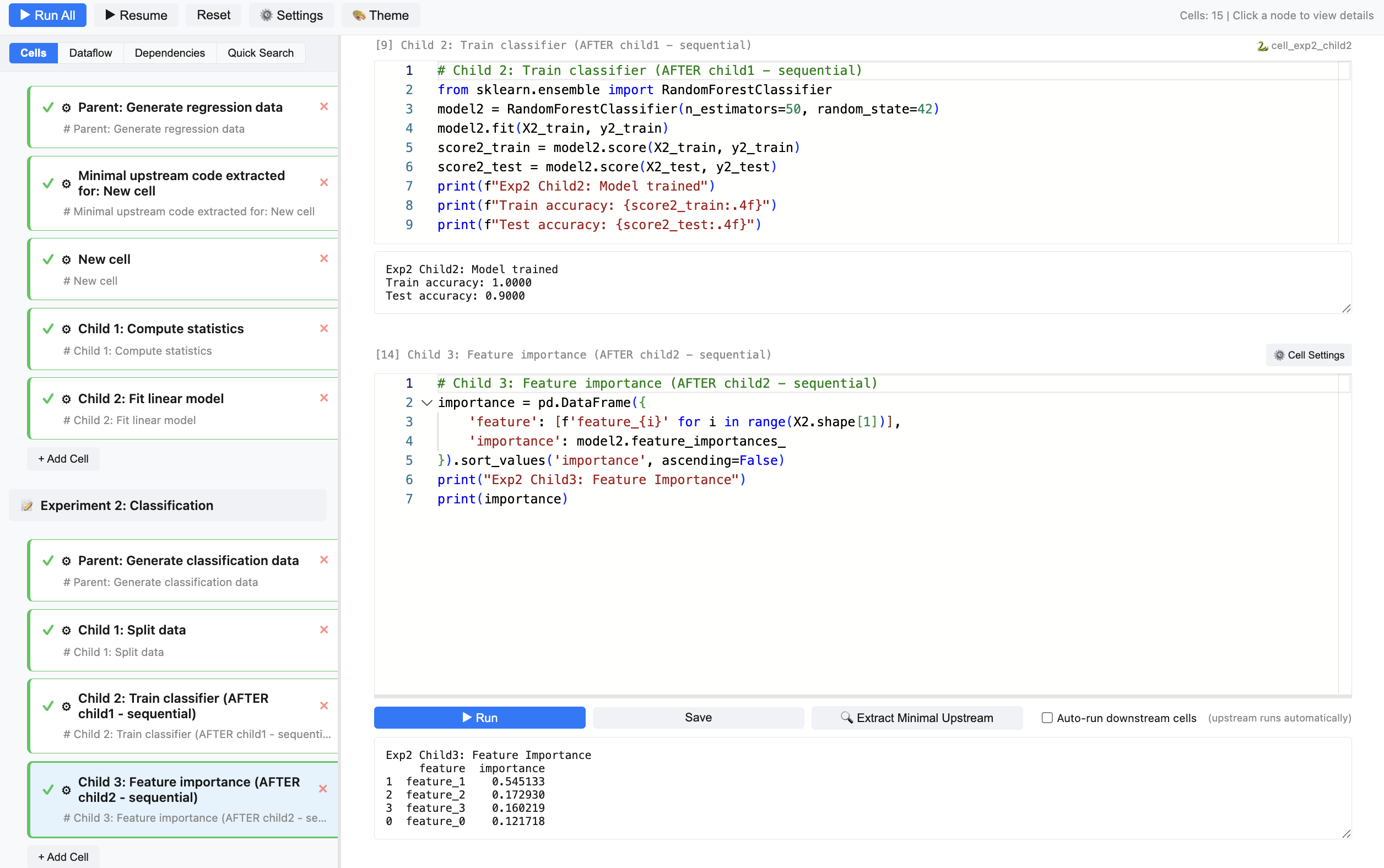Image resolution: width=1384 pixels, height=868 pixels.
Task: Enable Auto-run downstream cells checkbox
Action: (1047, 718)
